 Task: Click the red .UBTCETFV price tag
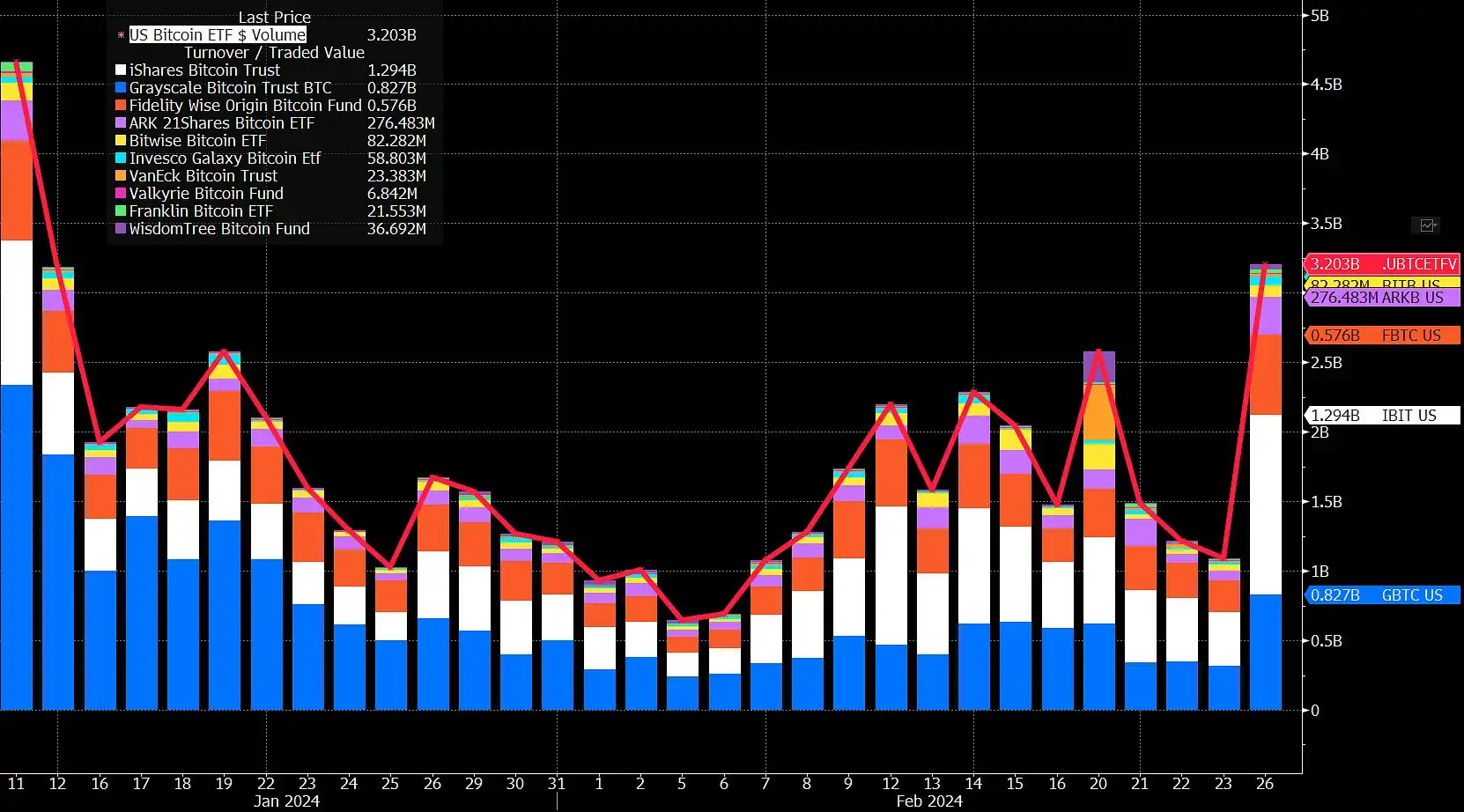[1381, 264]
